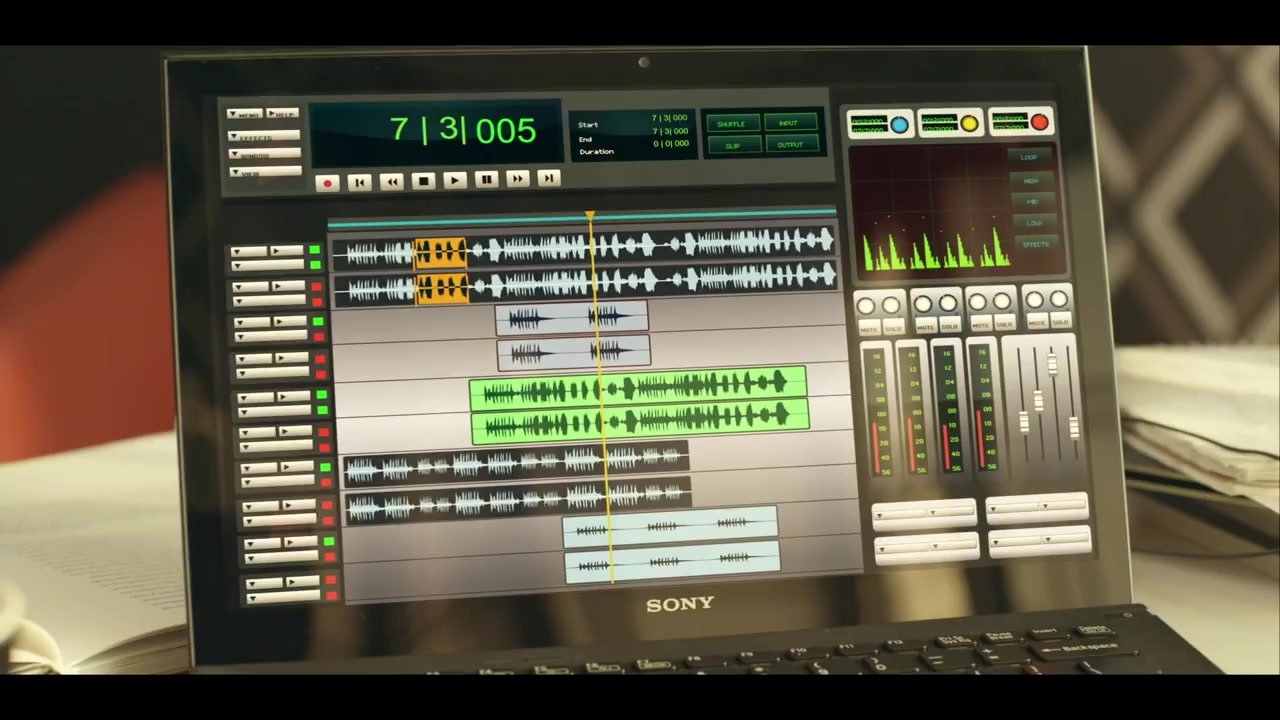Screen dimensions: 1280x720
Task: Click the Rewind transport button
Action: coord(391,181)
